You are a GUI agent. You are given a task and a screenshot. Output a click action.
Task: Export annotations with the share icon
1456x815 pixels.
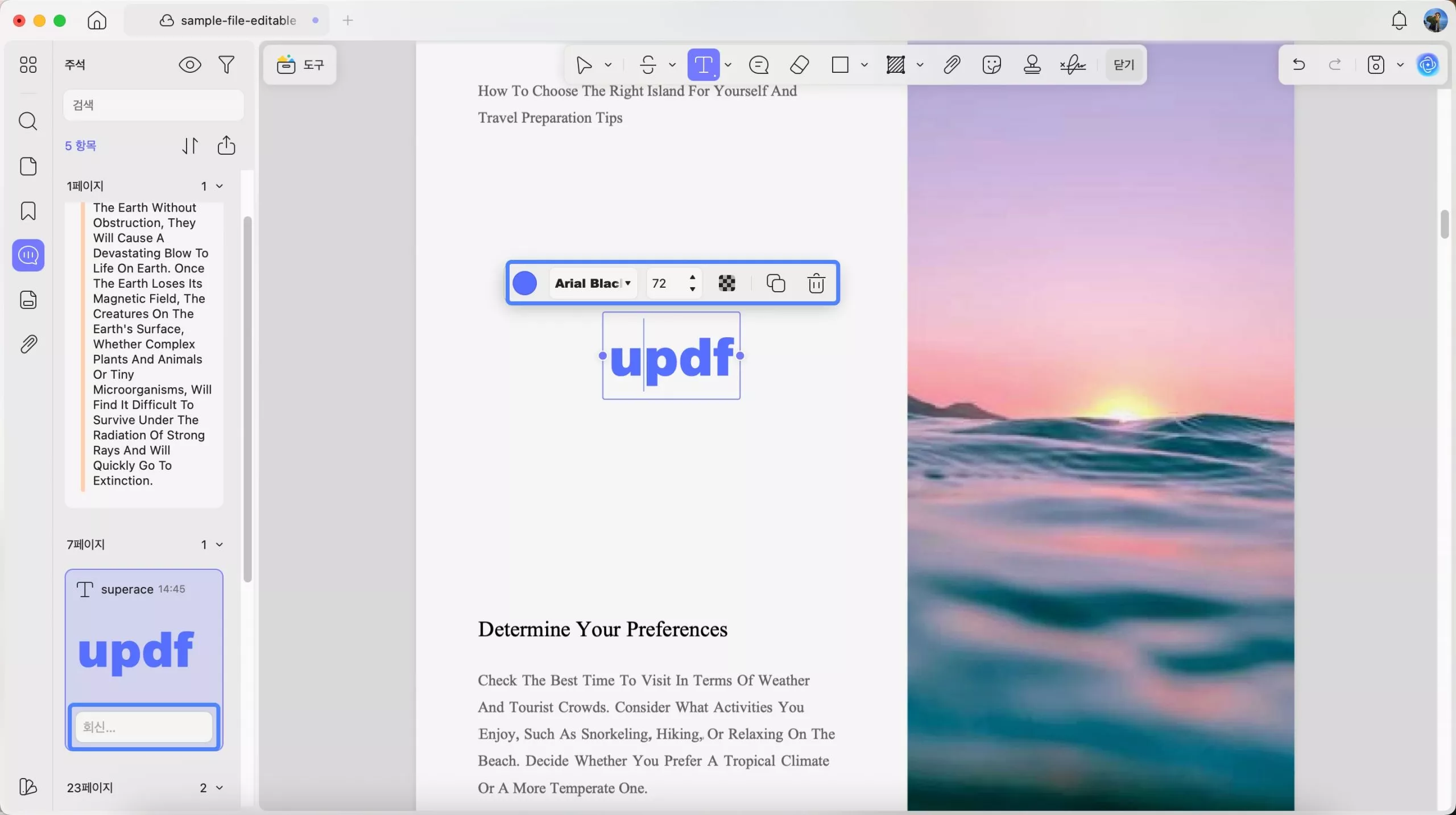(226, 145)
